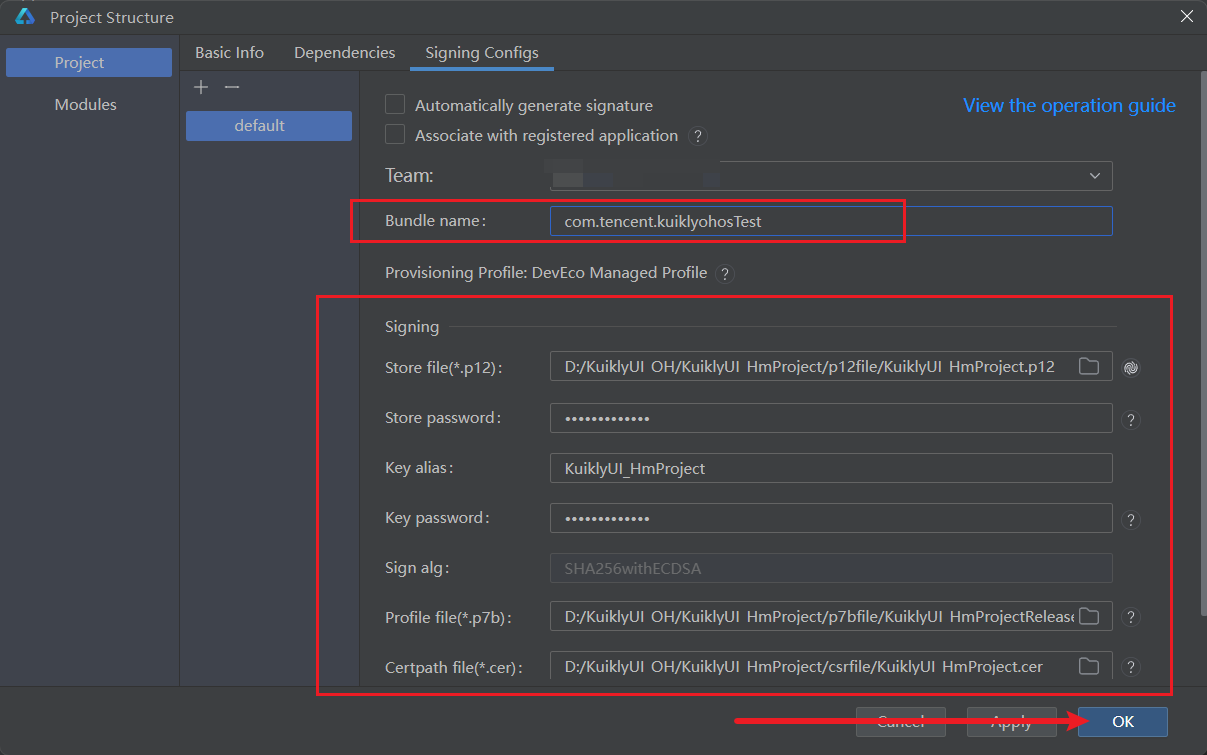Click the Provisioning Profile: DevEco Managed Profile text
The height and width of the screenshot is (755, 1207).
pyautogui.click(x=546, y=273)
